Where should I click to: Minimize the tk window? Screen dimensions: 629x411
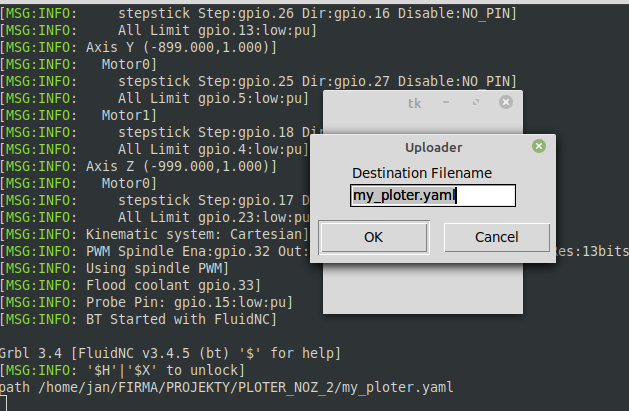point(446,102)
